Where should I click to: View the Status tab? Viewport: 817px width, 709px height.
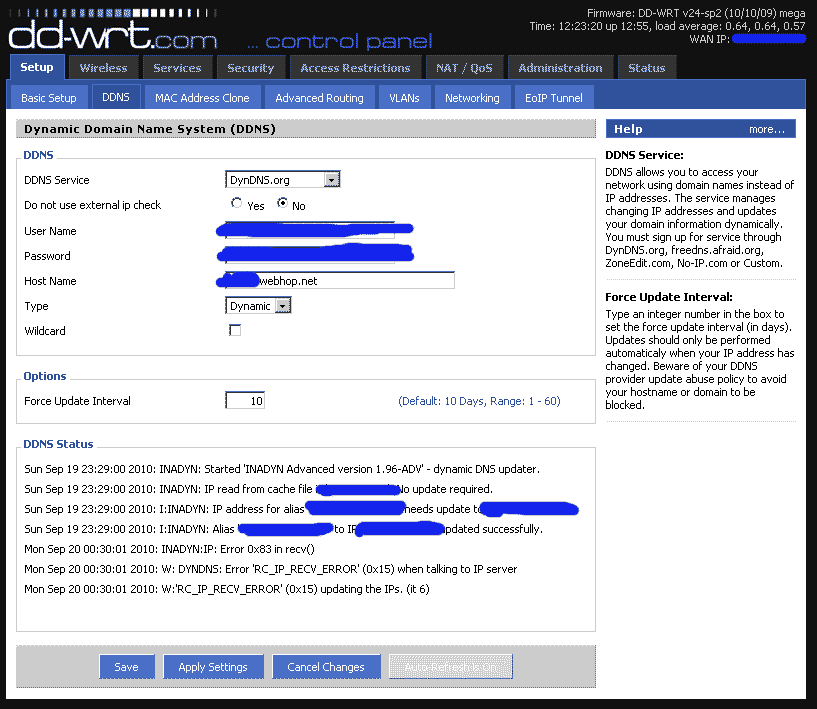point(647,68)
